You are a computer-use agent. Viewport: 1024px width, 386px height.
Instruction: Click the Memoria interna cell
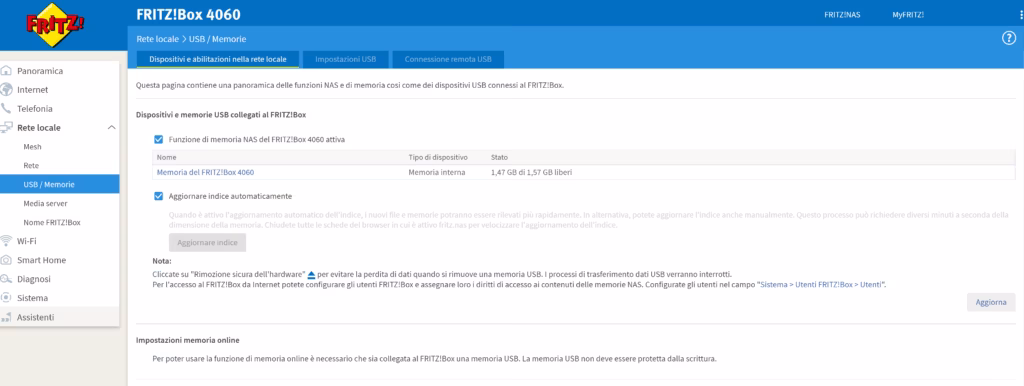click(437, 172)
